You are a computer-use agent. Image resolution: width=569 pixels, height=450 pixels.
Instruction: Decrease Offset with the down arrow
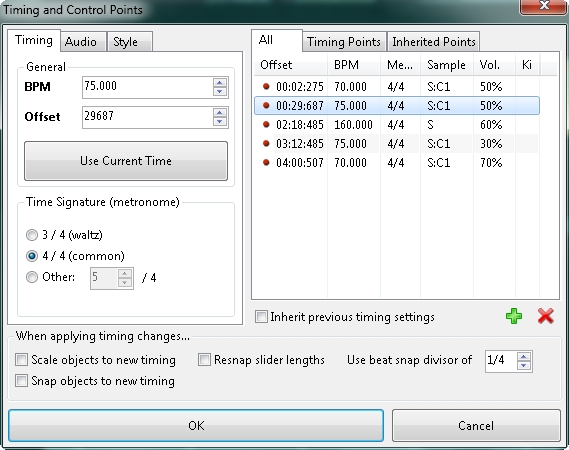220,122
